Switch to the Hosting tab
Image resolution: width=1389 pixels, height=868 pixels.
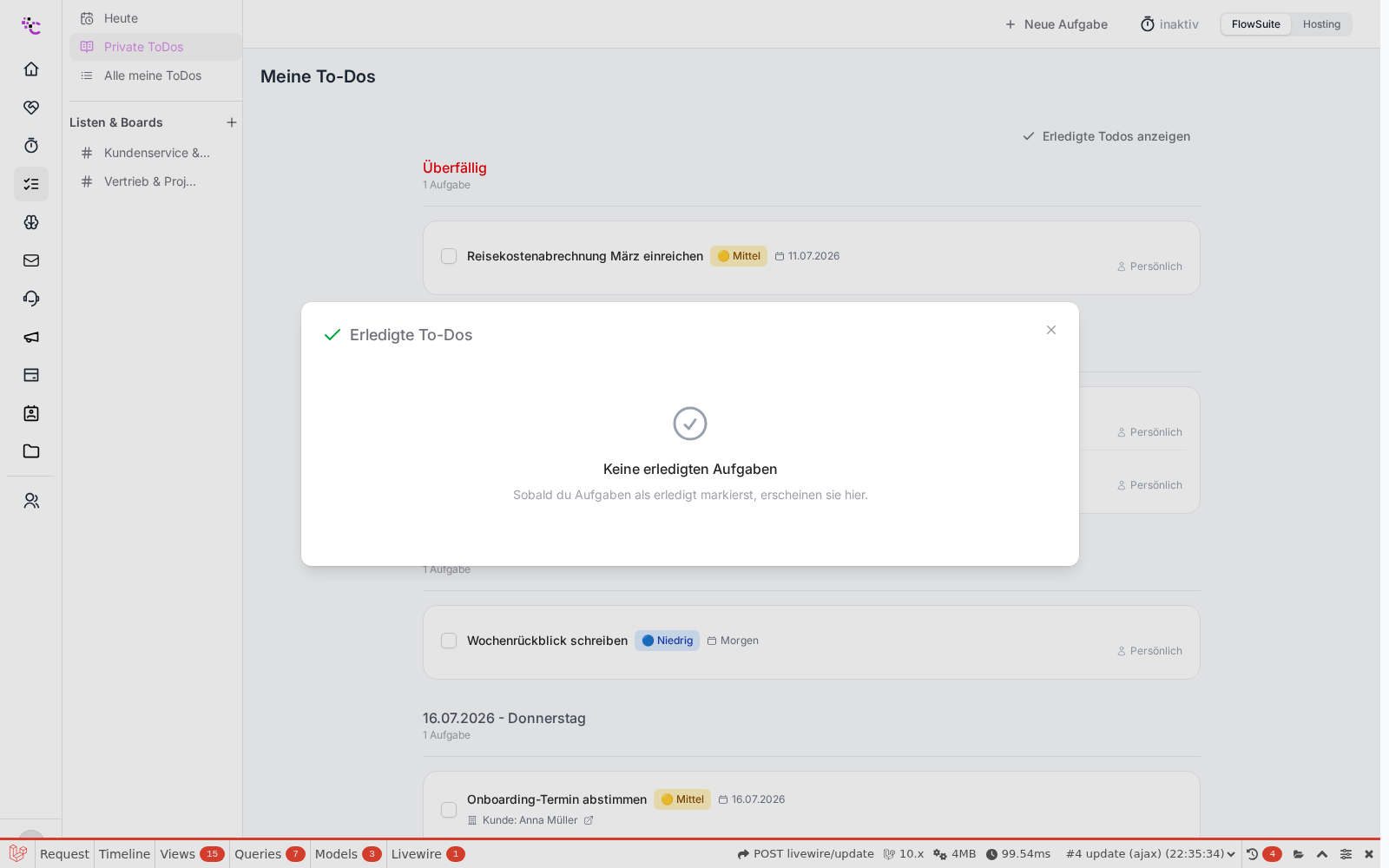pos(1321,24)
